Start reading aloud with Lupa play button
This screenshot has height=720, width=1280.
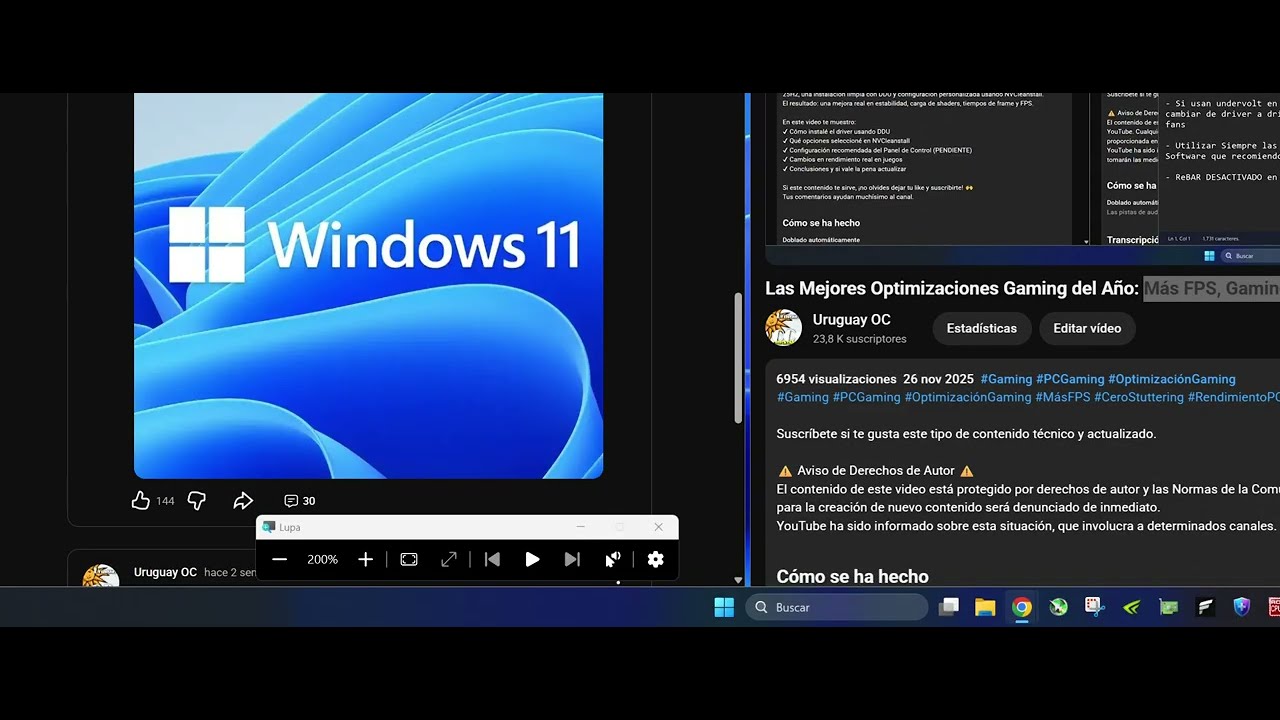point(532,560)
